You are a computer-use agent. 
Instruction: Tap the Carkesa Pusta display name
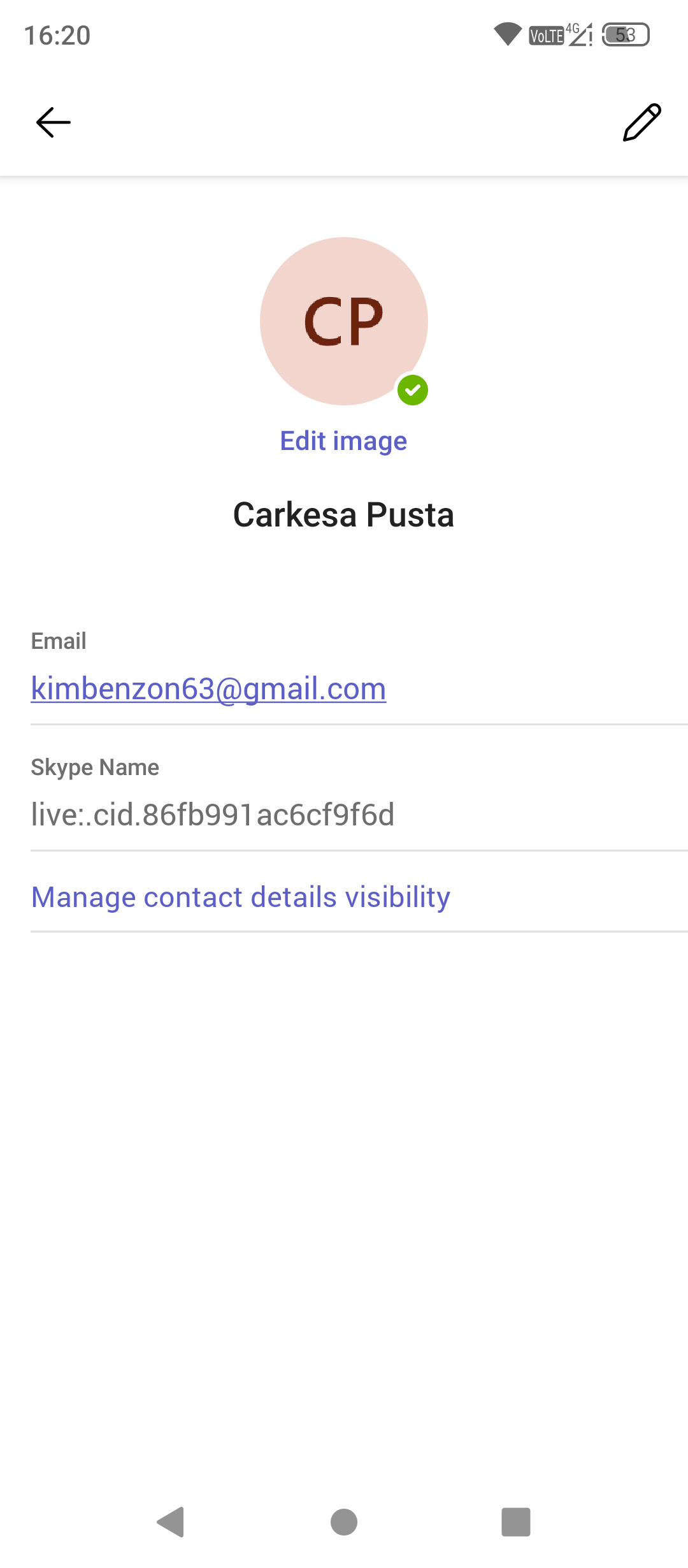coord(343,515)
